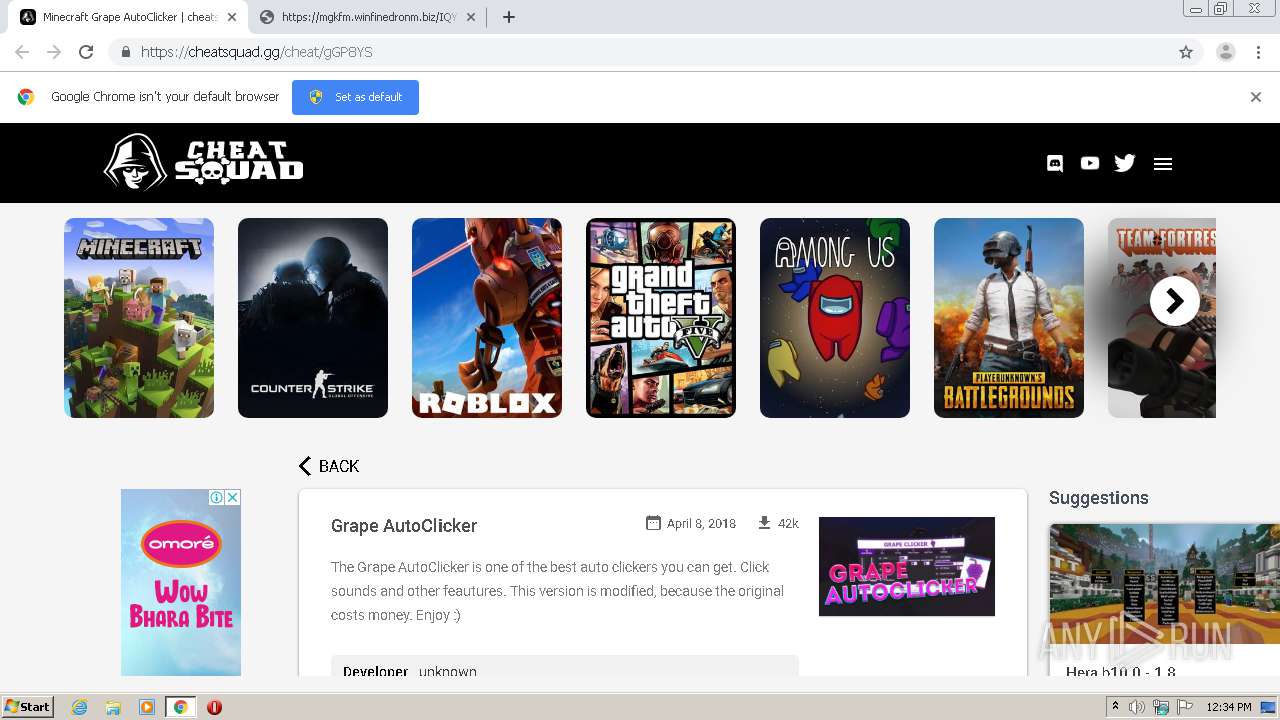Select the Among Us game cover
Image resolution: width=1280 pixels, height=720 pixels.
click(835, 318)
